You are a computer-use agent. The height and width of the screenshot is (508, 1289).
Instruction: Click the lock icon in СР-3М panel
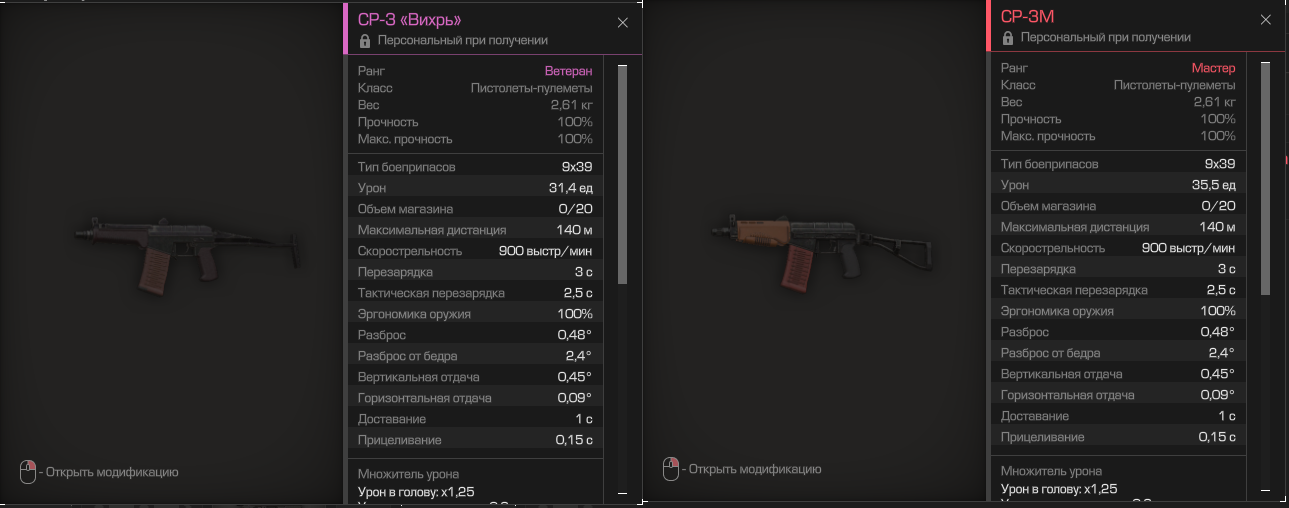tap(1008, 38)
